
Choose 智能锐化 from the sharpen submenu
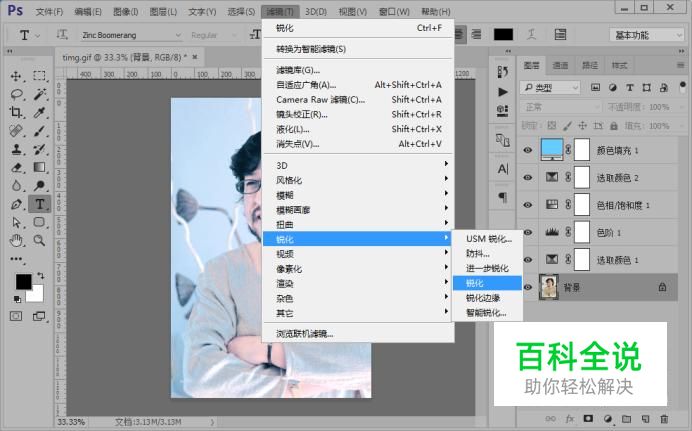pos(488,313)
